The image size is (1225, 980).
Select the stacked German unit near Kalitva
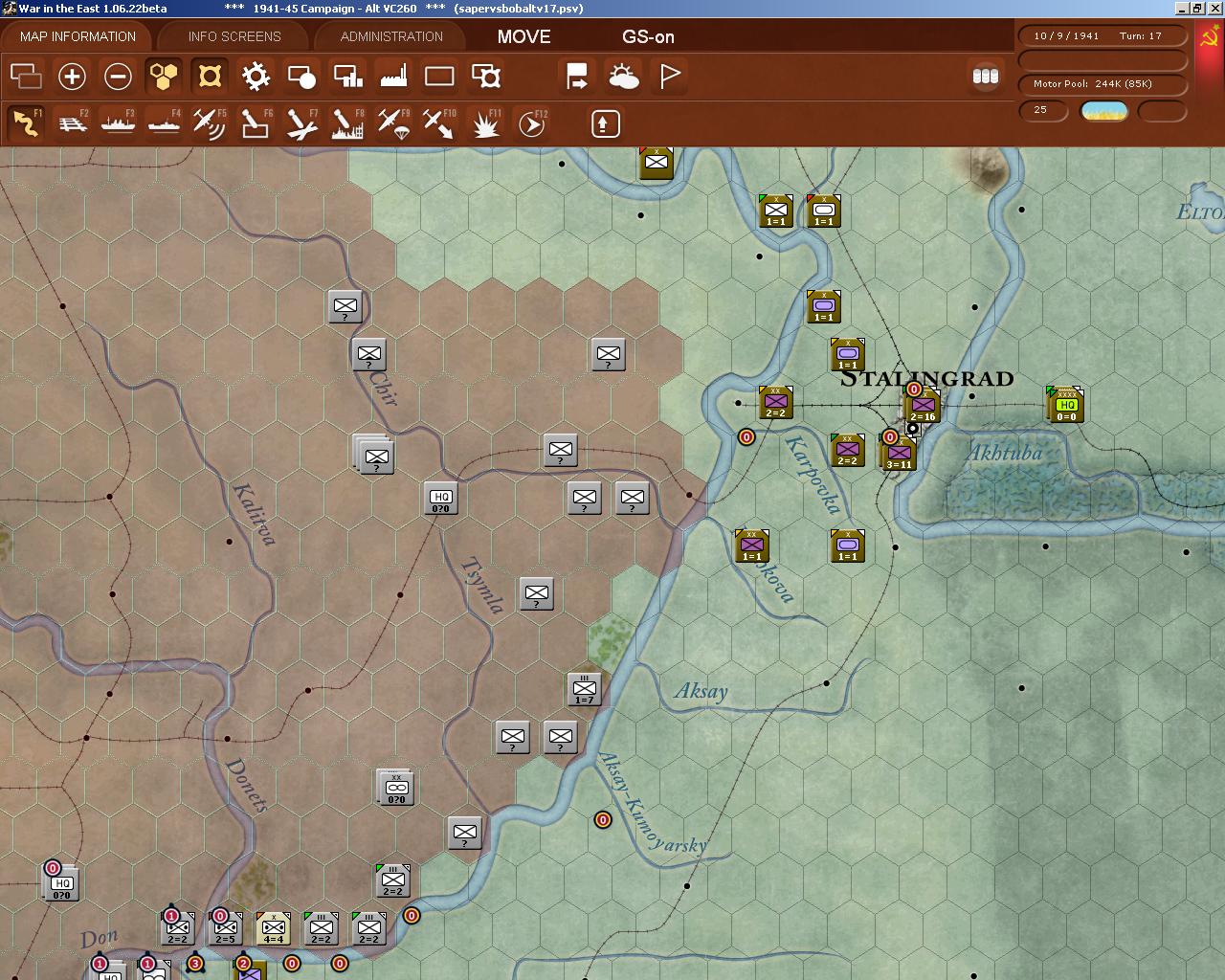(x=374, y=455)
